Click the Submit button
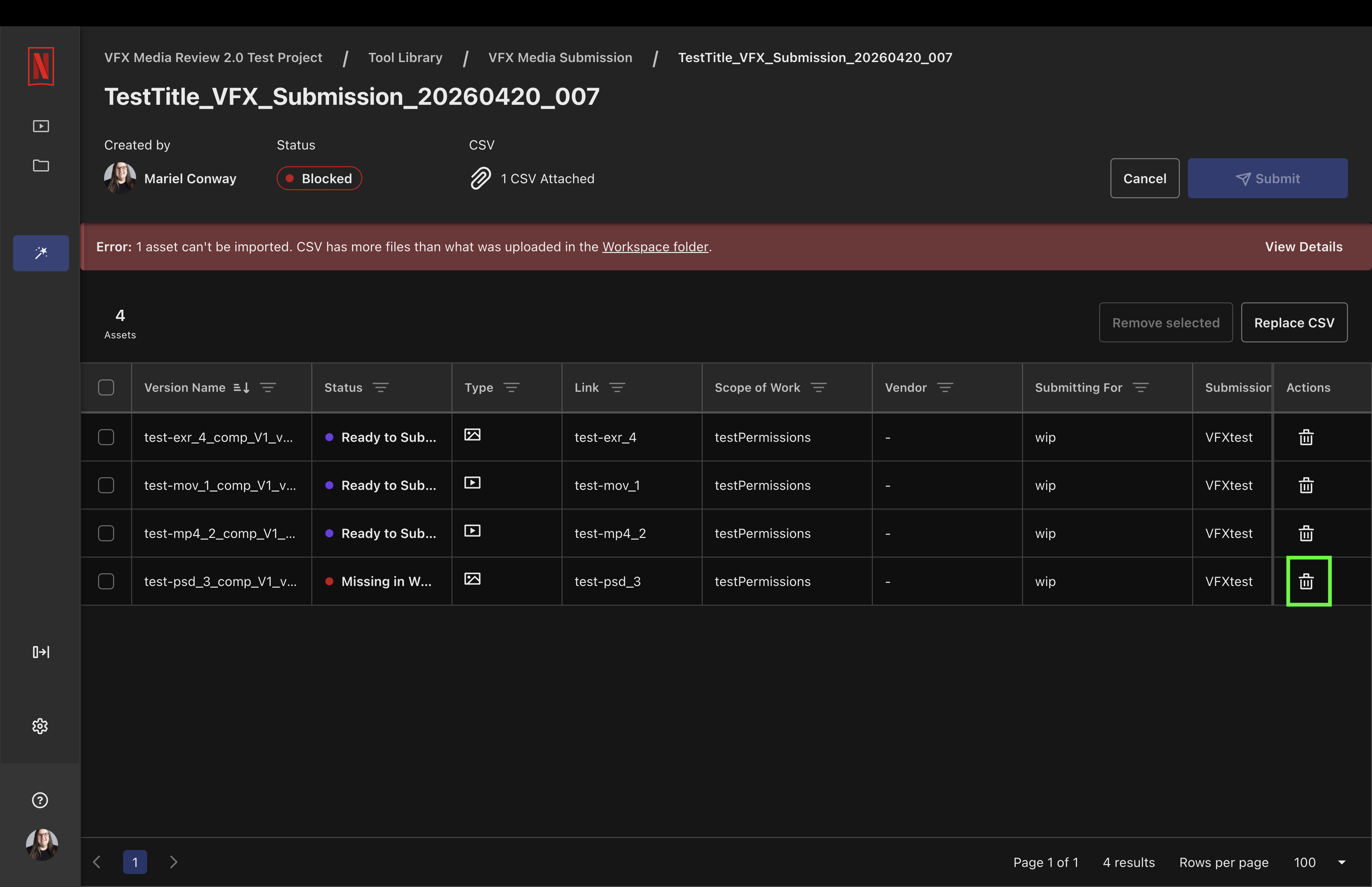The height and width of the screenshot is (887, 1372). pyautogui.click(x=1267, y=179)
